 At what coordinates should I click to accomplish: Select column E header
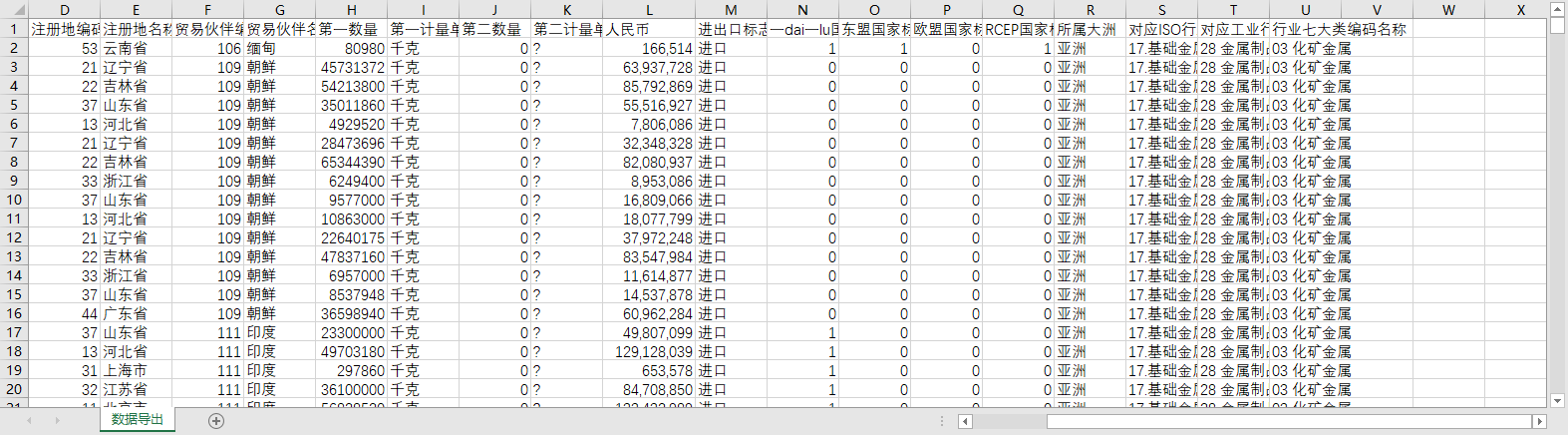click(137, 10)
